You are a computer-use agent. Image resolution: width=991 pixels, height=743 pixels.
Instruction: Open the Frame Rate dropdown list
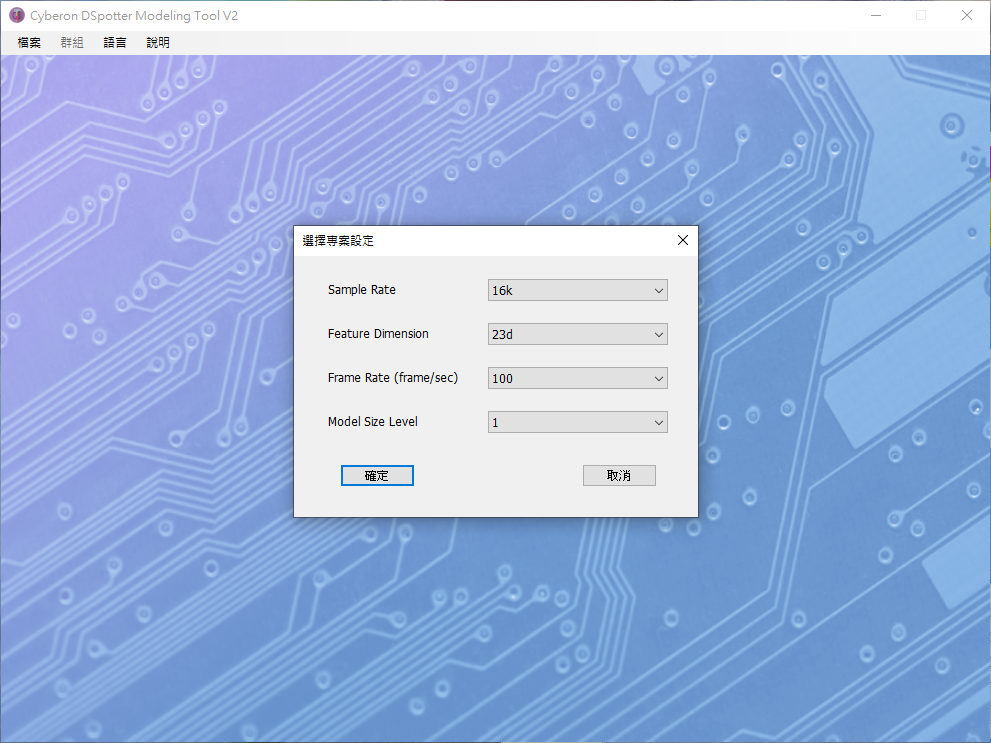[577, 378]
